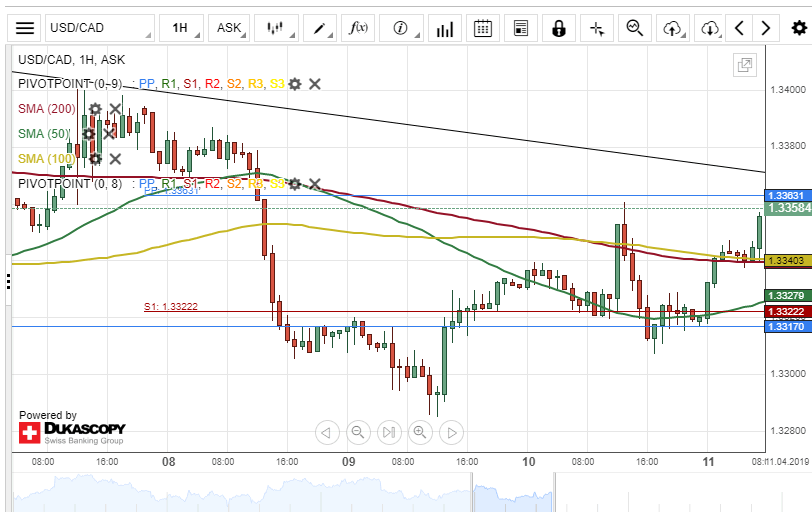The height and width of the screenshot is (519, 812).
Task: Open chart settings gear in toolbar
Action: (x=799, y=28)
